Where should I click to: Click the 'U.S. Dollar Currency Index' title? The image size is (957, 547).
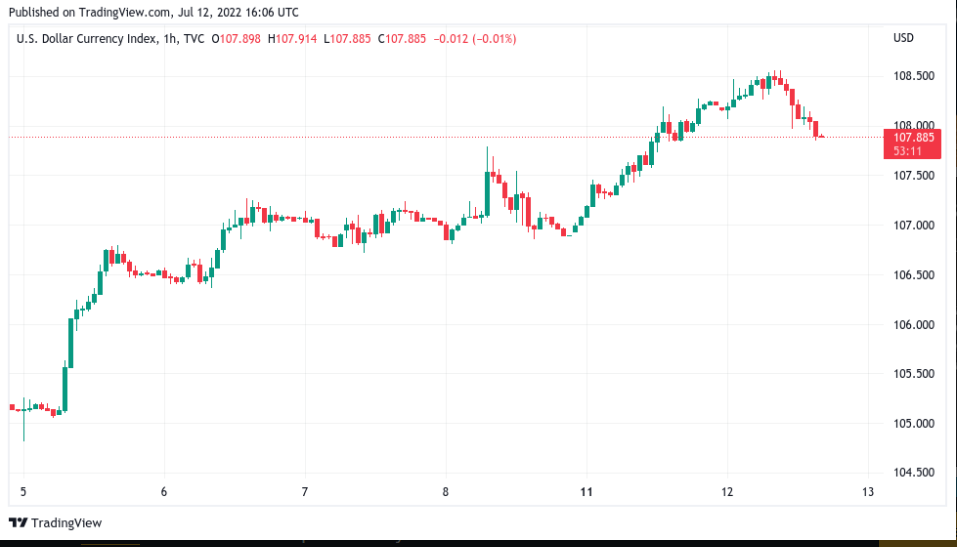(x=86, y=39)
